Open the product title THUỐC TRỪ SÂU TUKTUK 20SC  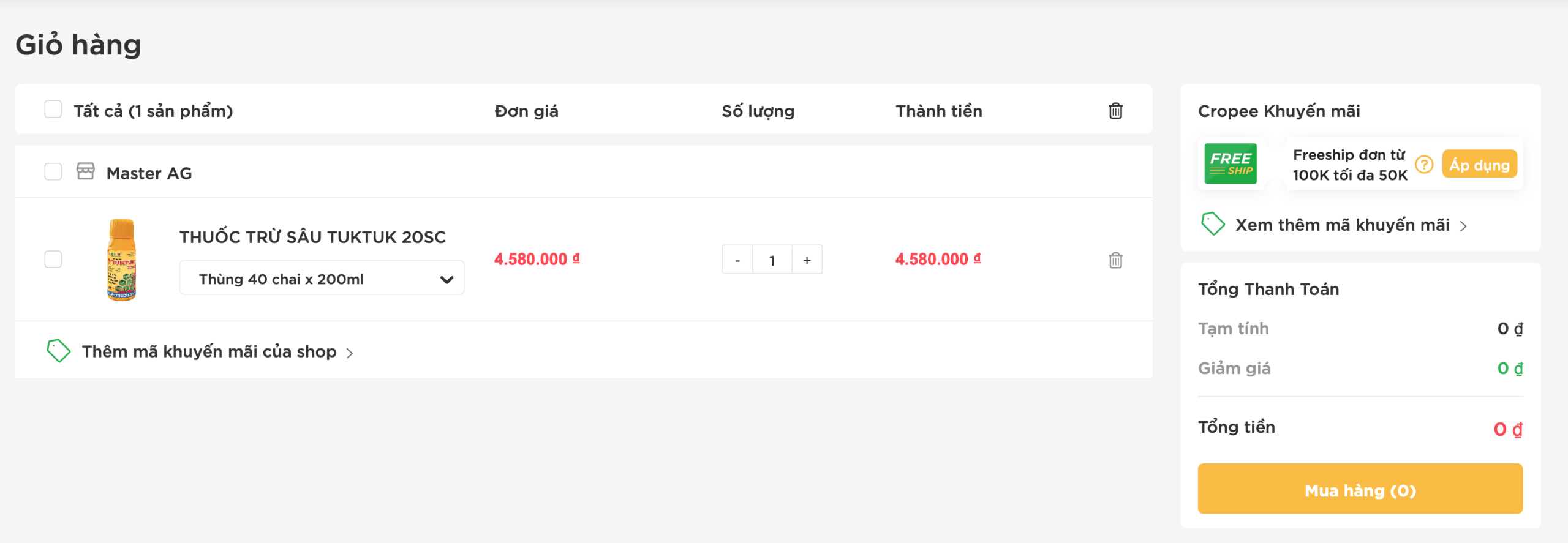[x=312, y=237]
